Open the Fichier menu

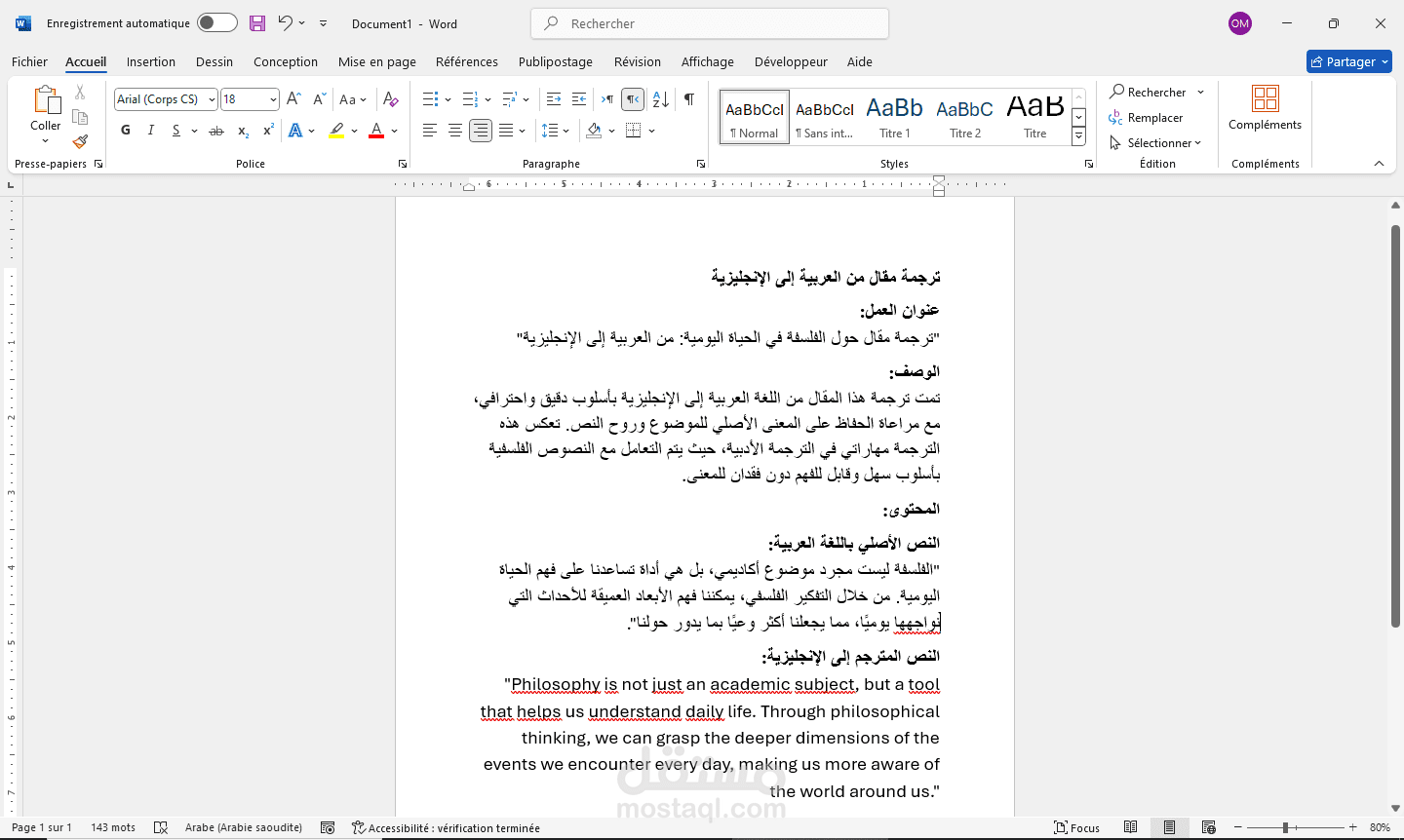click(29, 61)
